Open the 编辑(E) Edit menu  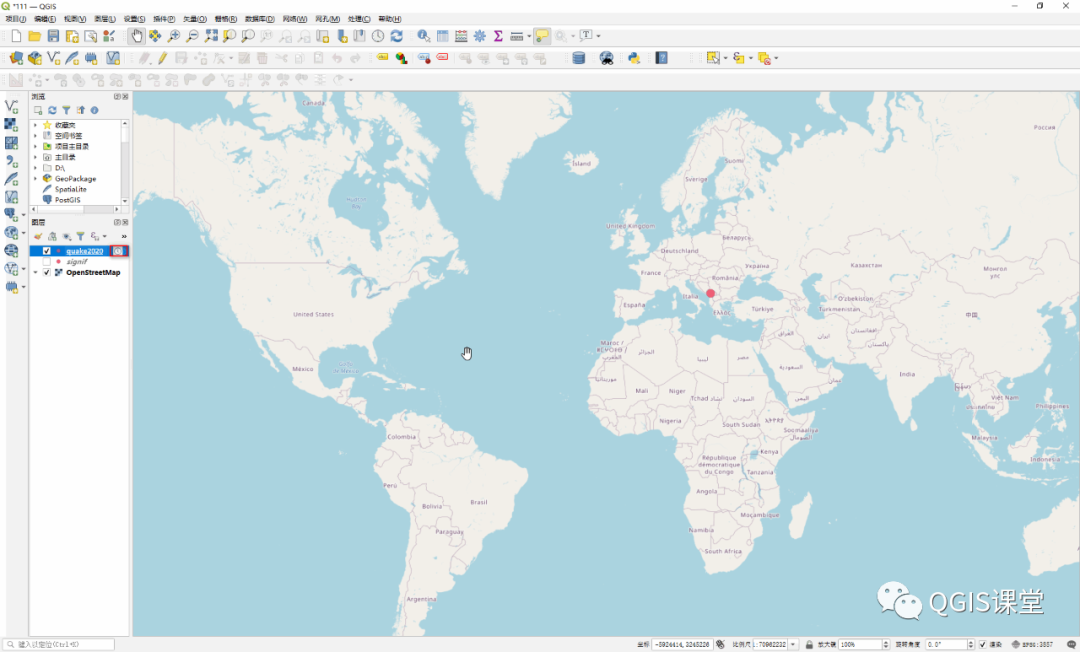pyautogui.click(x=45, y=19)
